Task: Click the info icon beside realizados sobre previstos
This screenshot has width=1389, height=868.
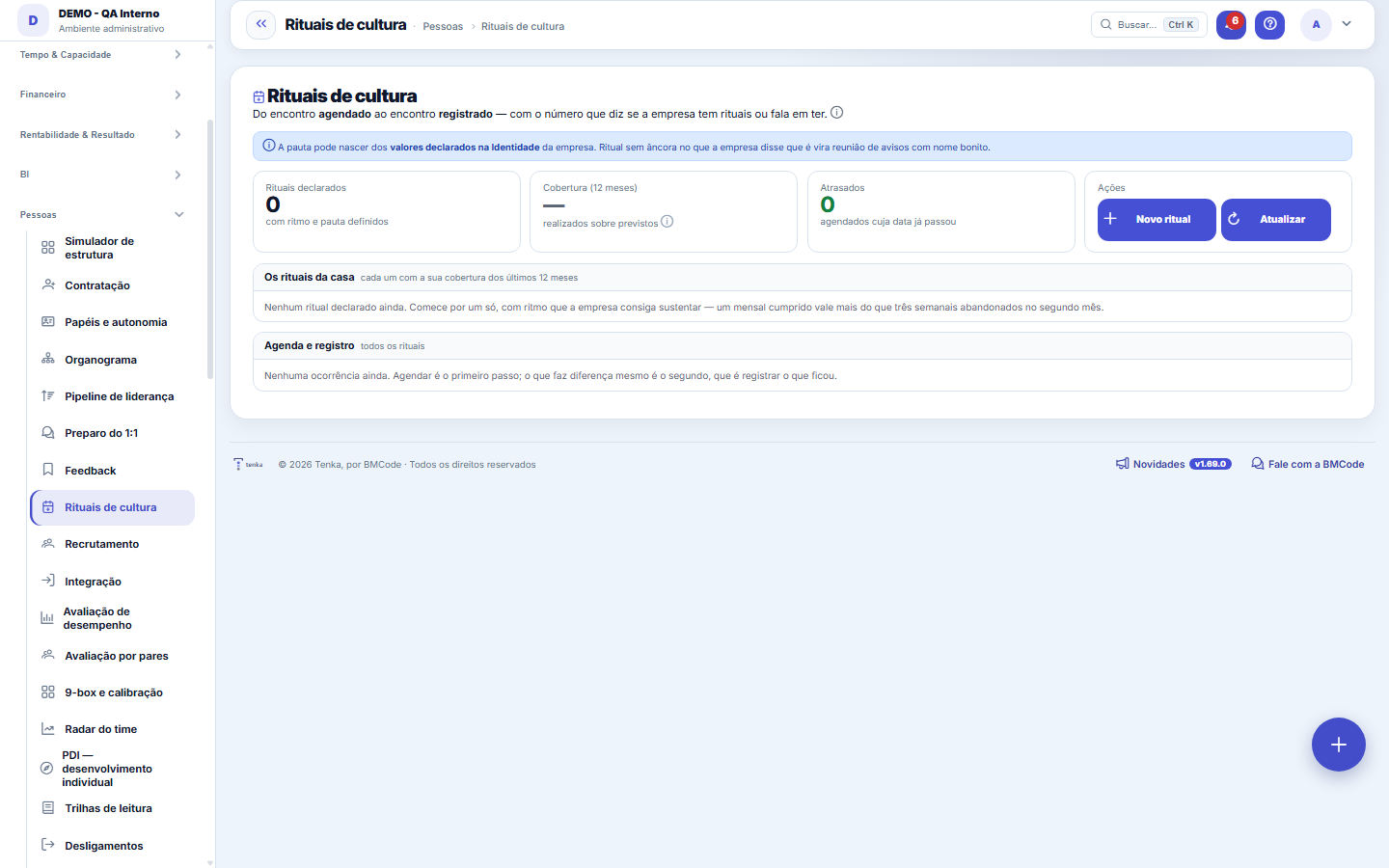Action: [x=667, y=222]
